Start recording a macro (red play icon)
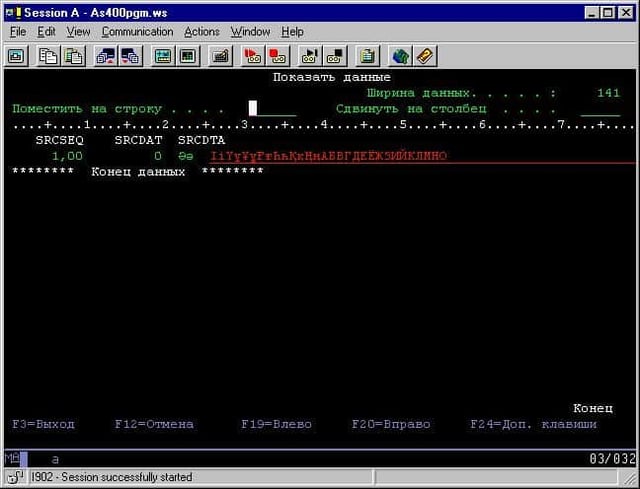The width and height of the screenshot is (640, 489). click(x=253, y=56)
